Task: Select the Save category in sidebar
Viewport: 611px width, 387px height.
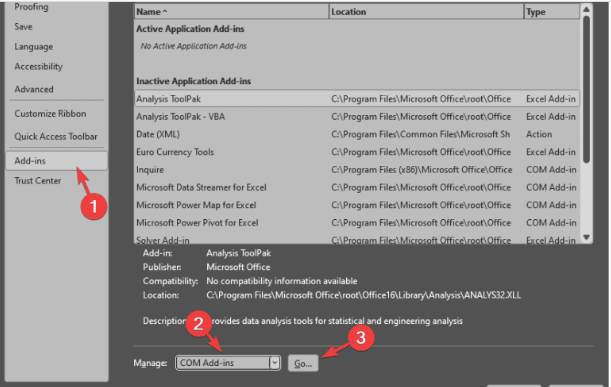Action: click(23, 27)
